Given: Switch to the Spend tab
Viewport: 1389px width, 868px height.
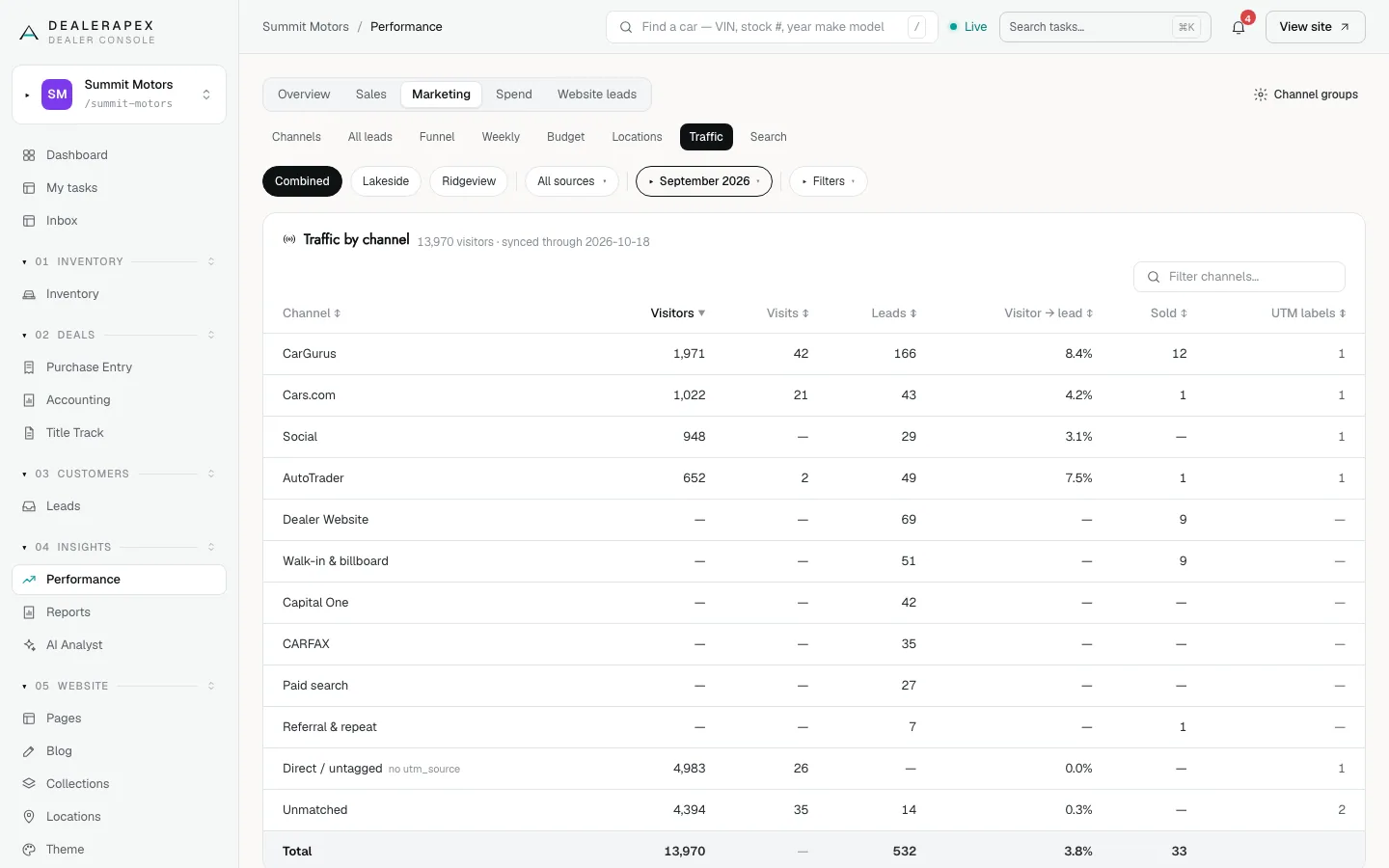Looking at the screenshot, I should coord(514,95).
